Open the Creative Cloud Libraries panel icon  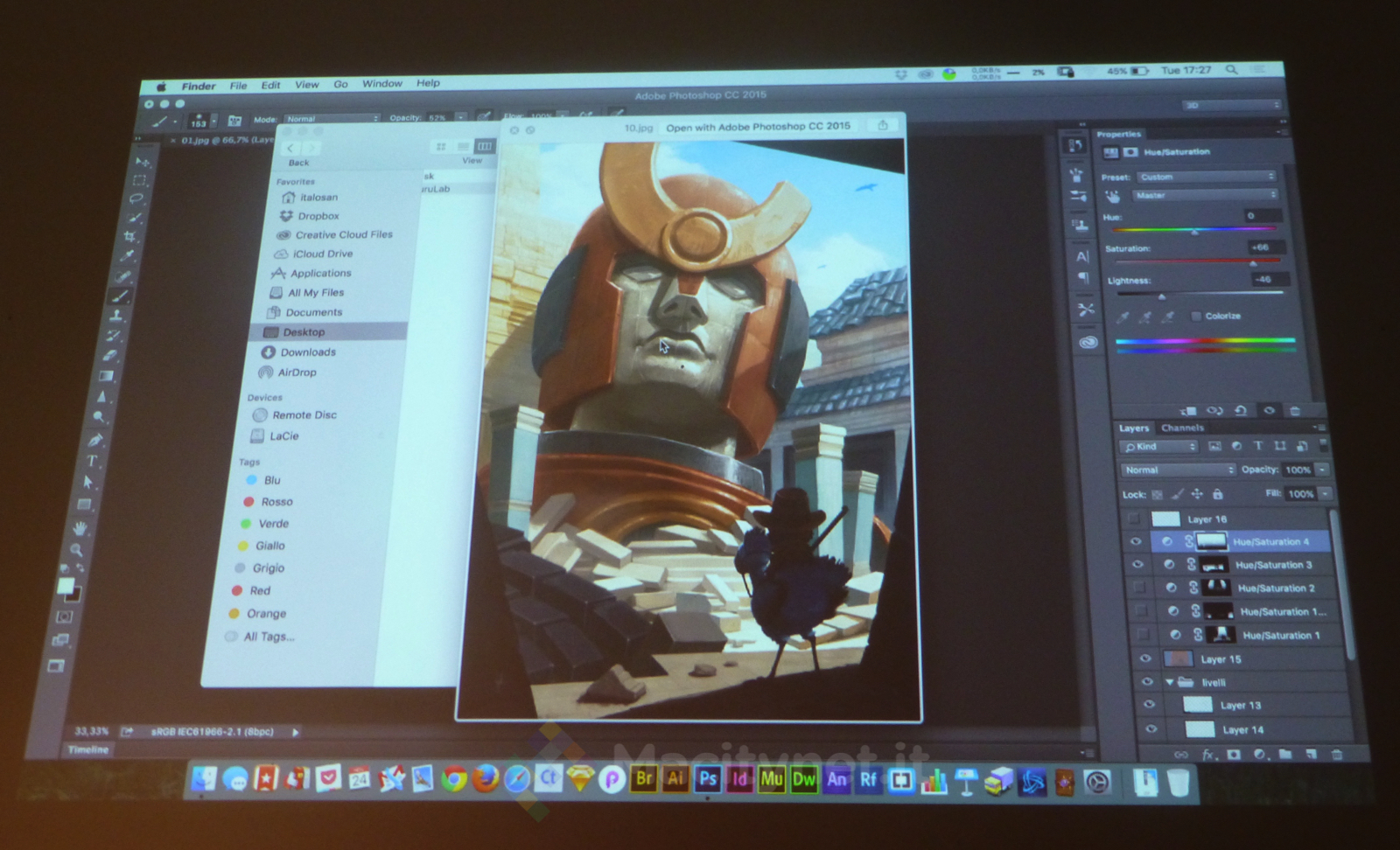[x=1088, y=342]
